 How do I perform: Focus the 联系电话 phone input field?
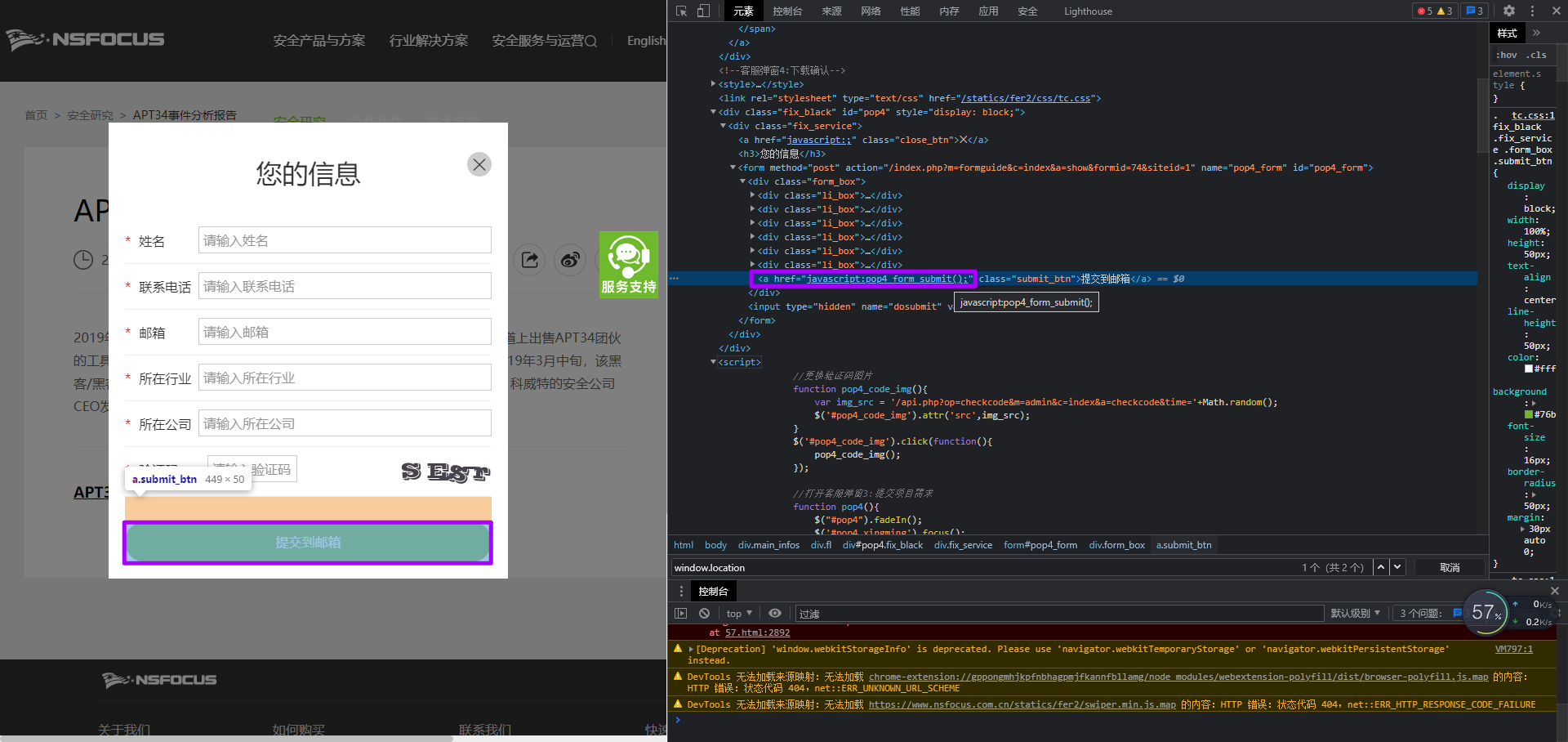click(x=345, y=286)
